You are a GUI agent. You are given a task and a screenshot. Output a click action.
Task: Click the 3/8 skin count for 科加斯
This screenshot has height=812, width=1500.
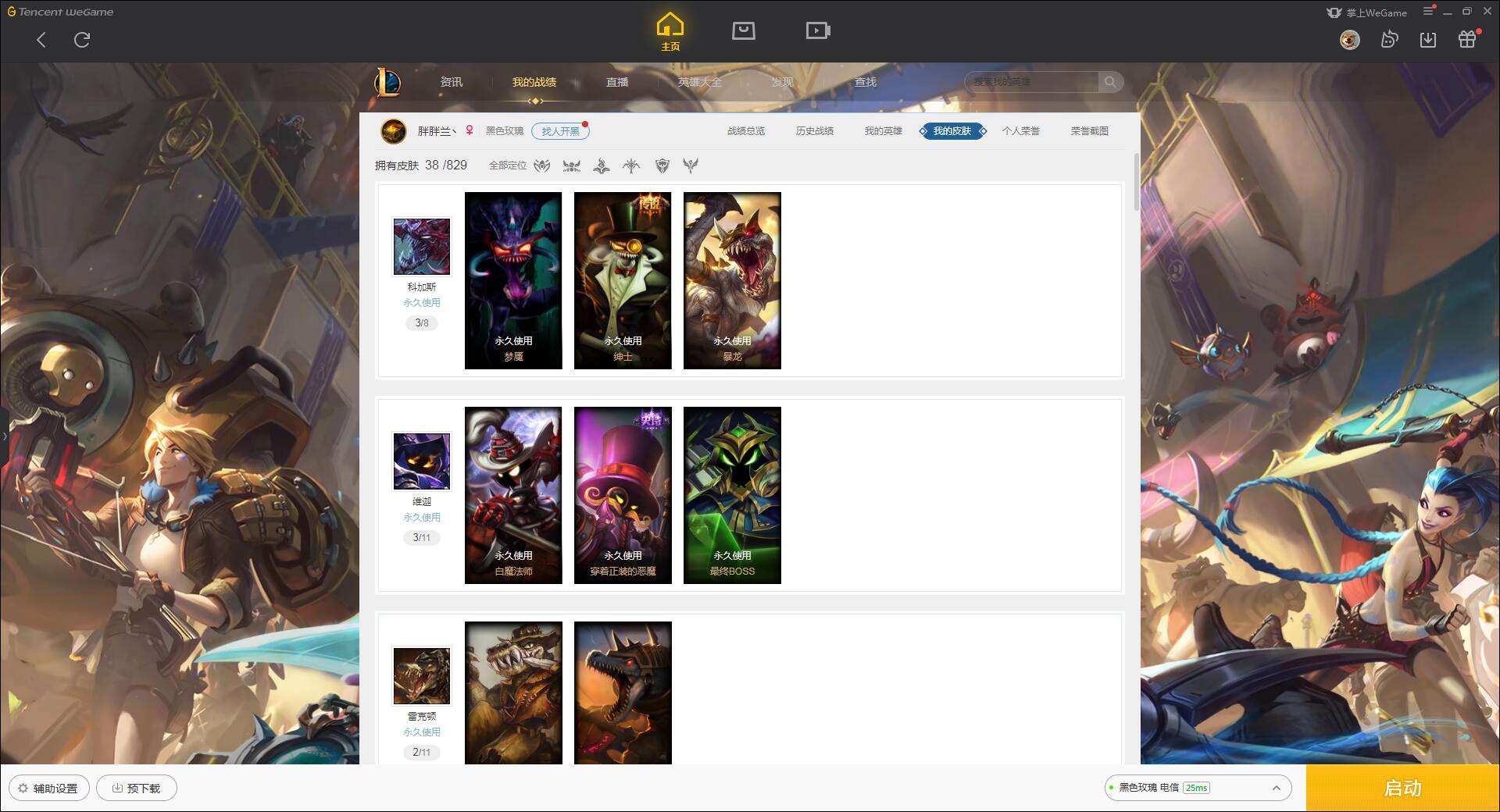pos(422,322)
